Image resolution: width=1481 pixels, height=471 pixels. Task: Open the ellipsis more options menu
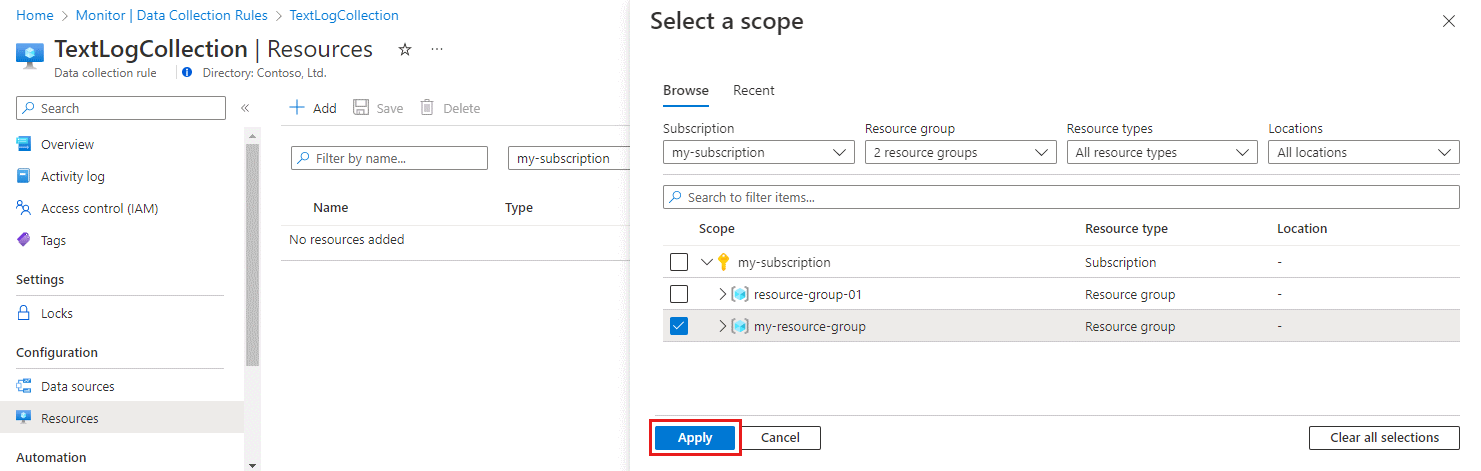[437, 49]
